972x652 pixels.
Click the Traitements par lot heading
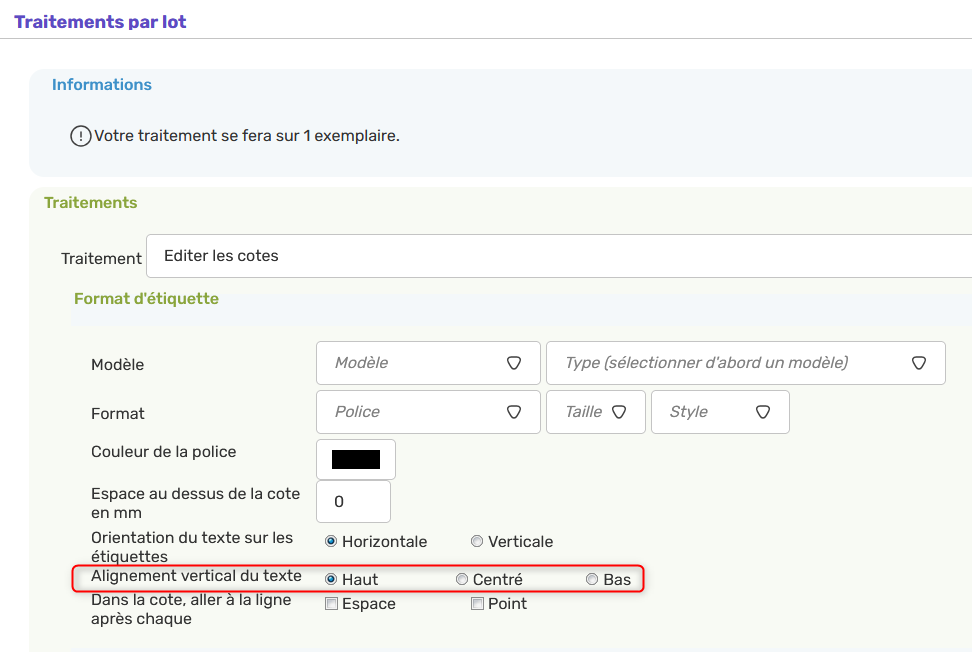pyautogui.click(x=99, y=20)
